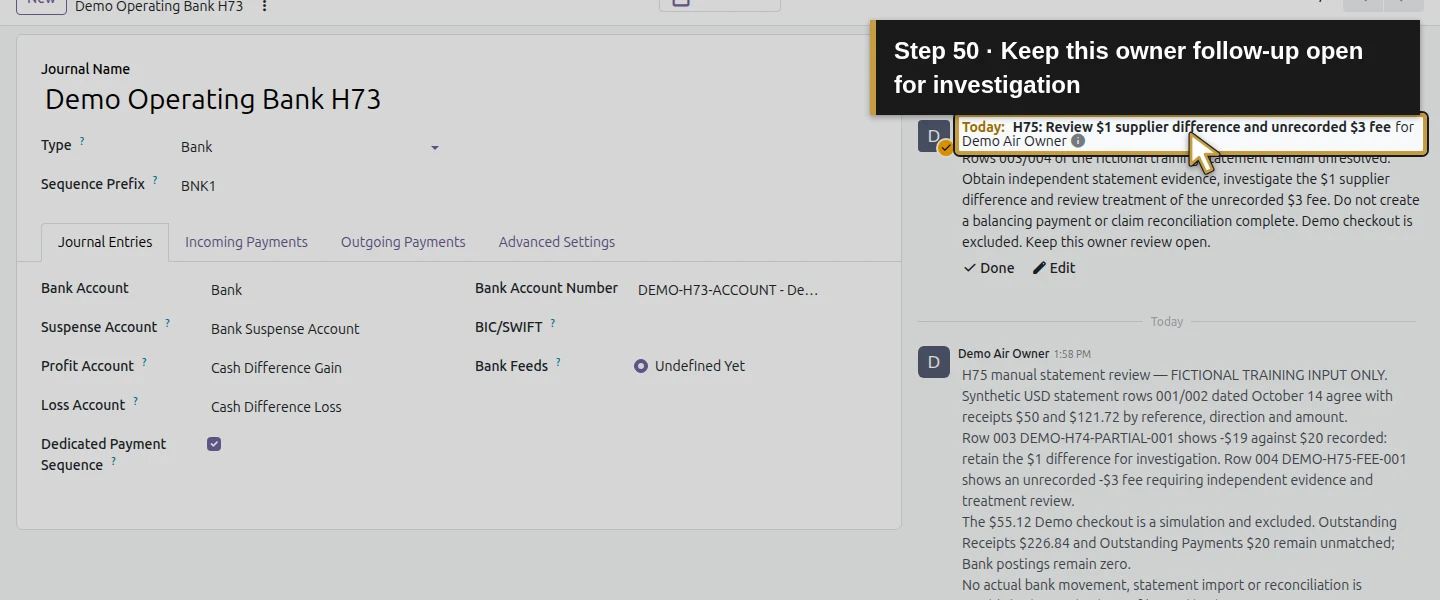
Task: Click the 1:58 PM message timestamp
Action: (1072, 354)
